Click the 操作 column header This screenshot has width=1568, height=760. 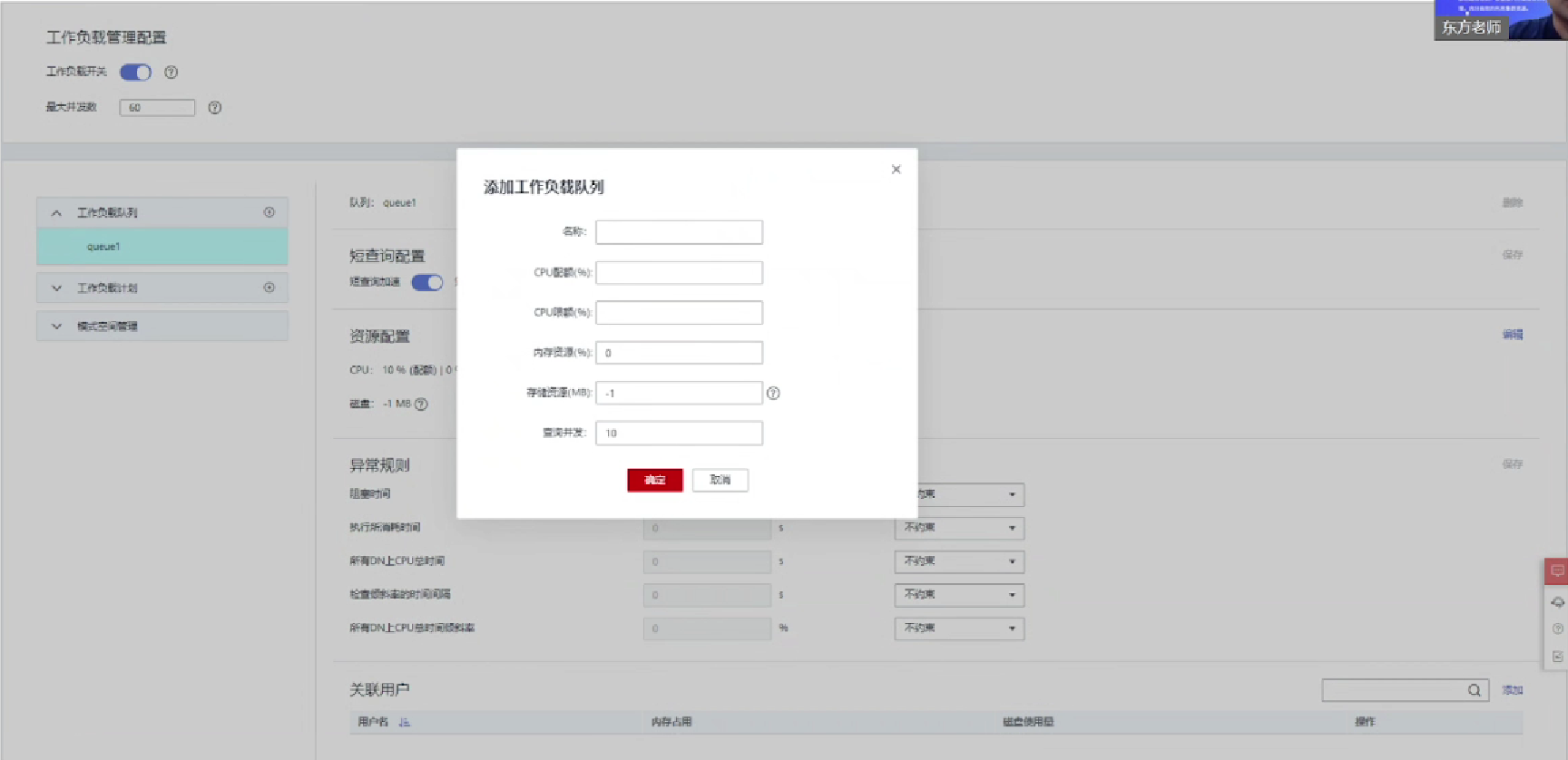1365,722
